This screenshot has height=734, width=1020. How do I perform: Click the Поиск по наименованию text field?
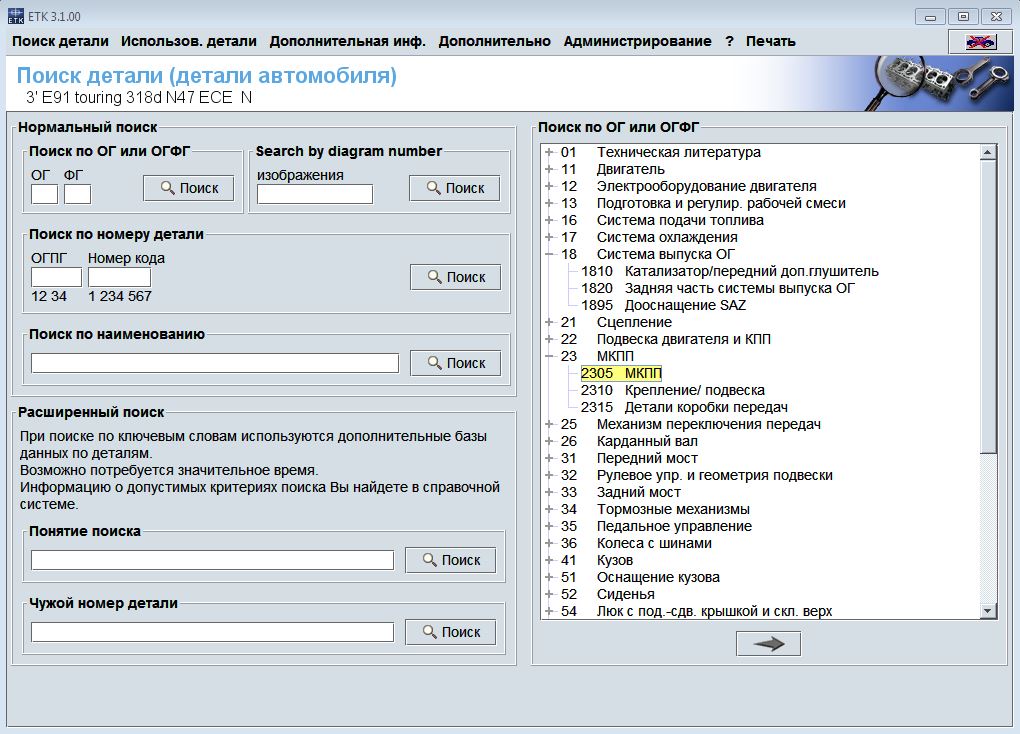point(215,363)
